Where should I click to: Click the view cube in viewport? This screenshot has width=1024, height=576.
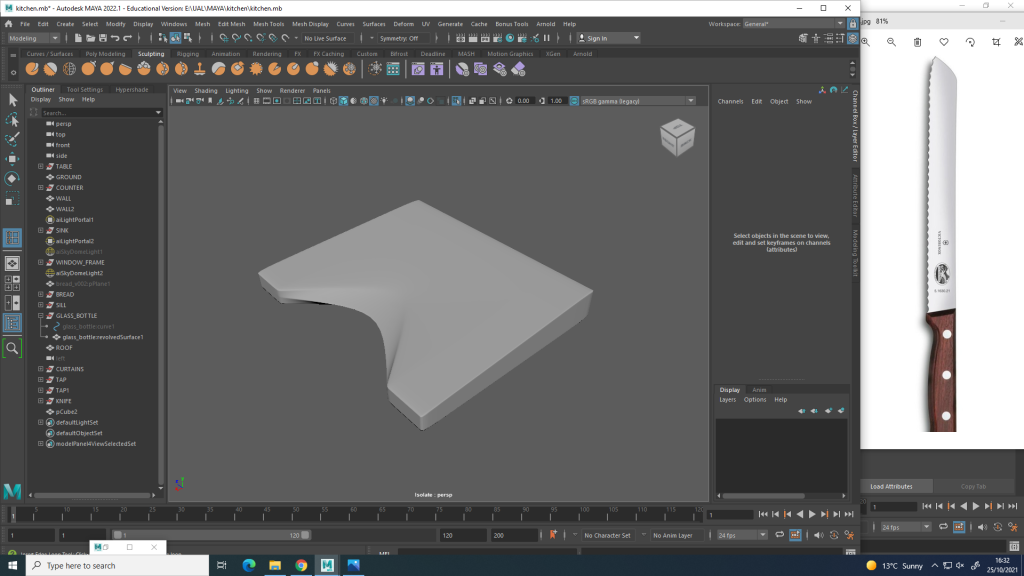click(678, 137)
